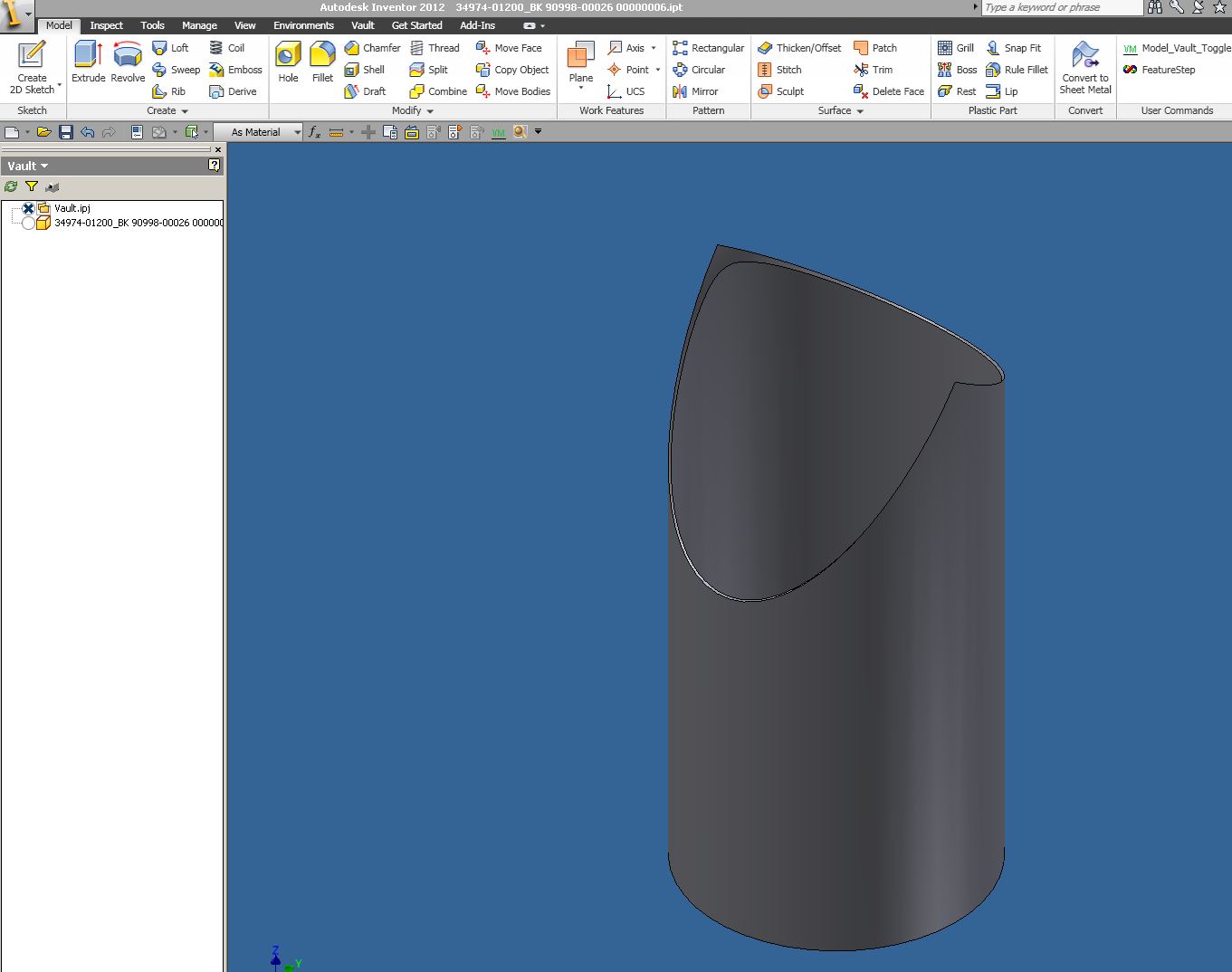Click the Move Bodies tool
1232x972 pixels.
[x=513, y=91]
